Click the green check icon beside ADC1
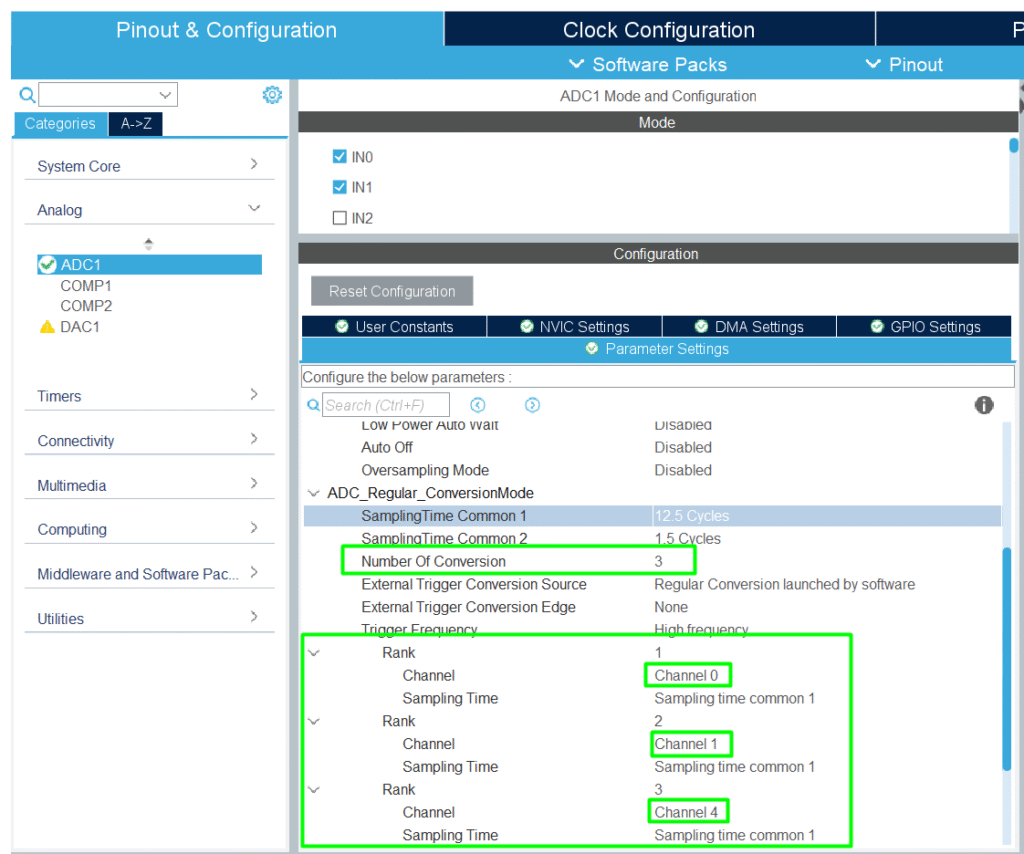Image resolution: width=1024 pixels, height=854 pixels. [47, 265]
